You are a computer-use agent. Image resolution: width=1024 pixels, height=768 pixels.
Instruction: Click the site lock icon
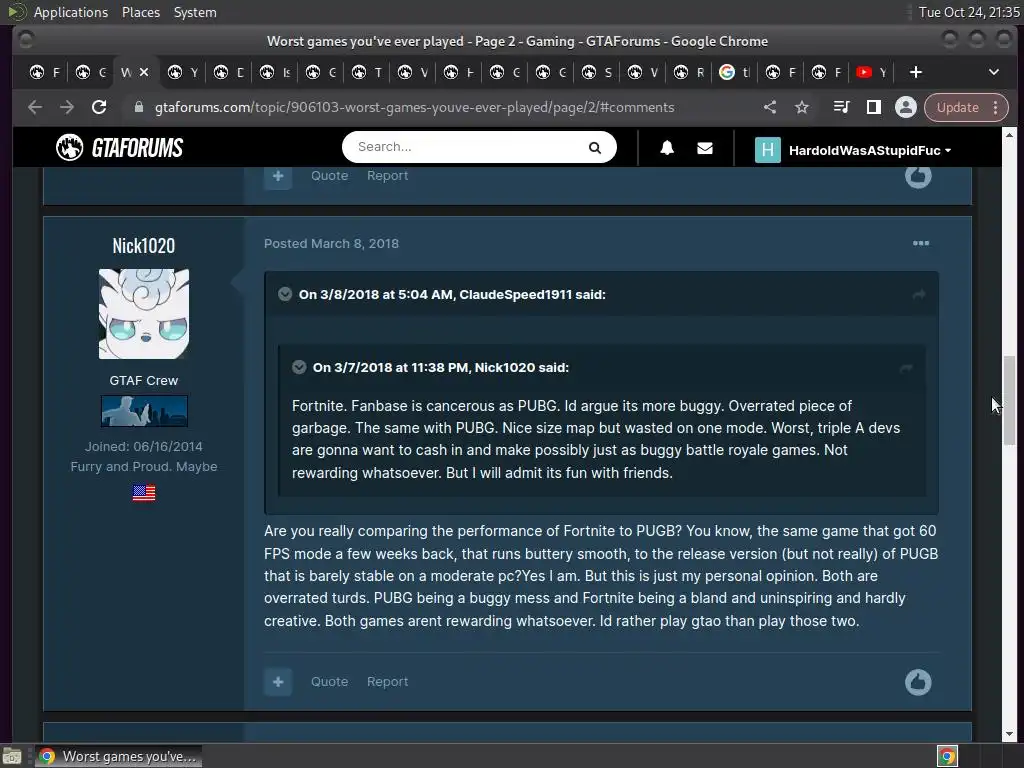tap(138, 107)
